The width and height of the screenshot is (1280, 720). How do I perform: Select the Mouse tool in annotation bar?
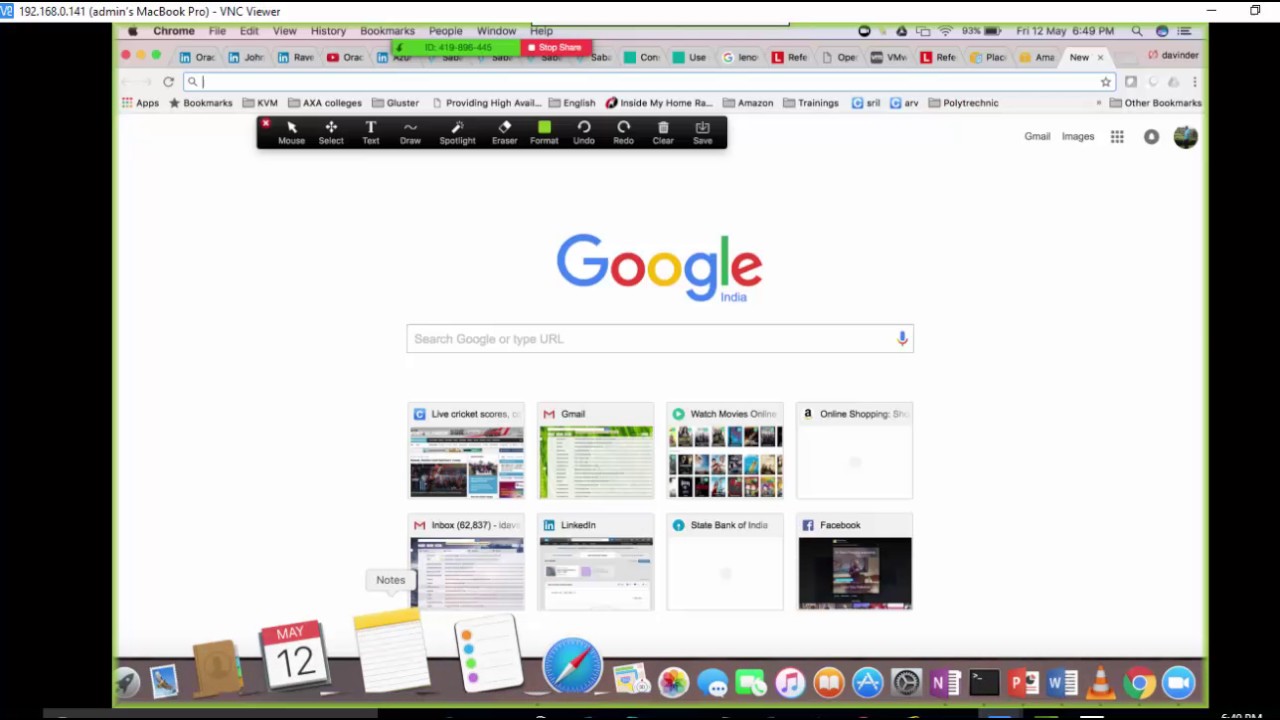click(291, 132)
